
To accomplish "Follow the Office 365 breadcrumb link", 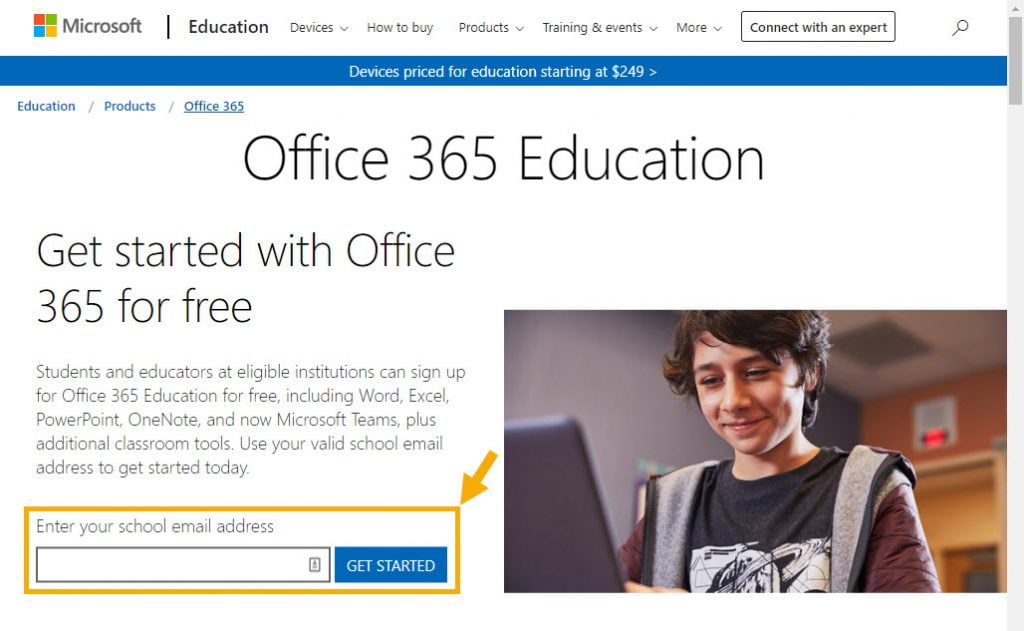I will [214, 106].
